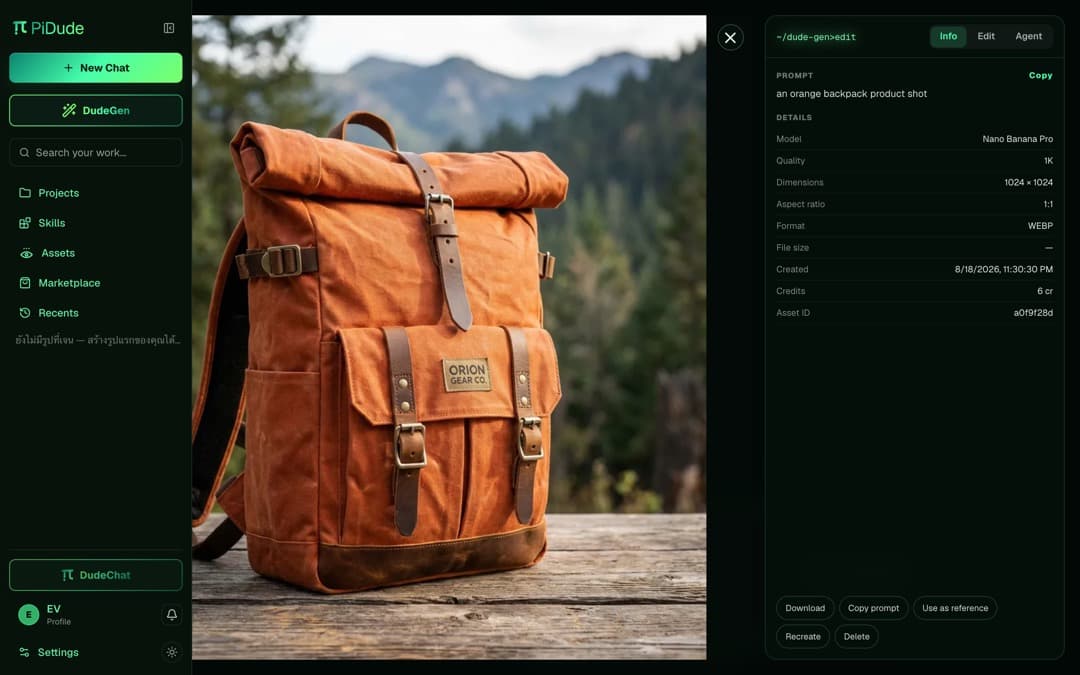The width and height of the screenshot is (1080, 675).
Task: Click the Recents clock icon
Action: point(25,313)
